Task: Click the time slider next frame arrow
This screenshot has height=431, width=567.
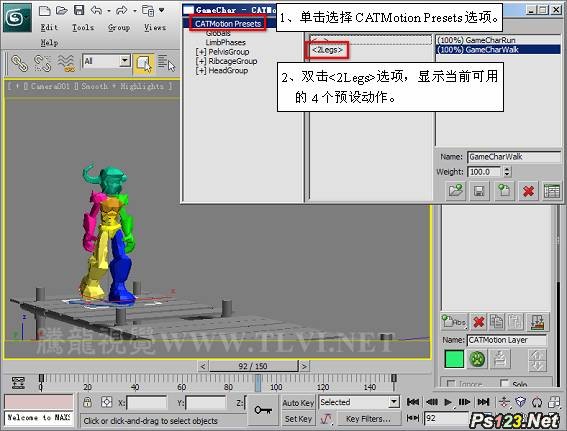Action: click(x=304, y=366)
